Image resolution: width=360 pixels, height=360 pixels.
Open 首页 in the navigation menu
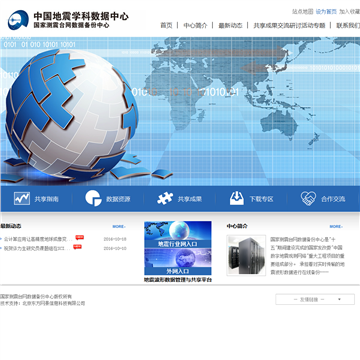click(166, 25)
